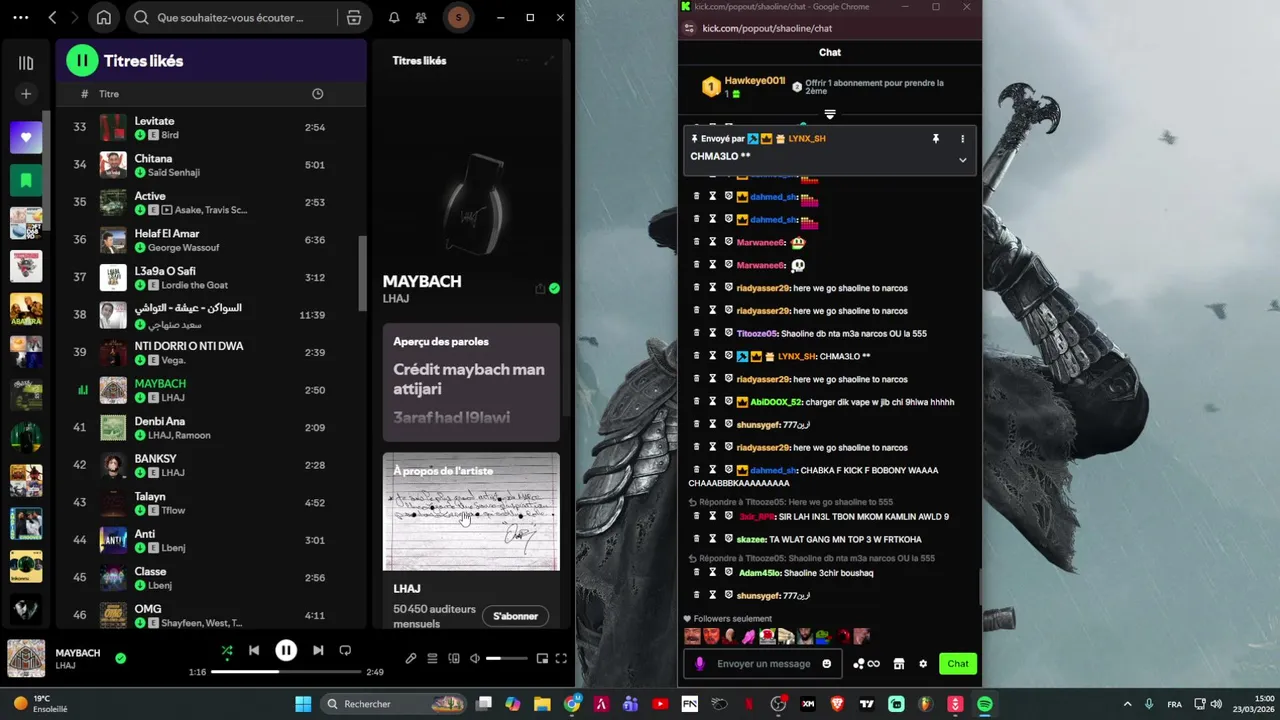1280x720 pixels.
Task: Open Spotify friend activity icon
Action: pos(421,18)
